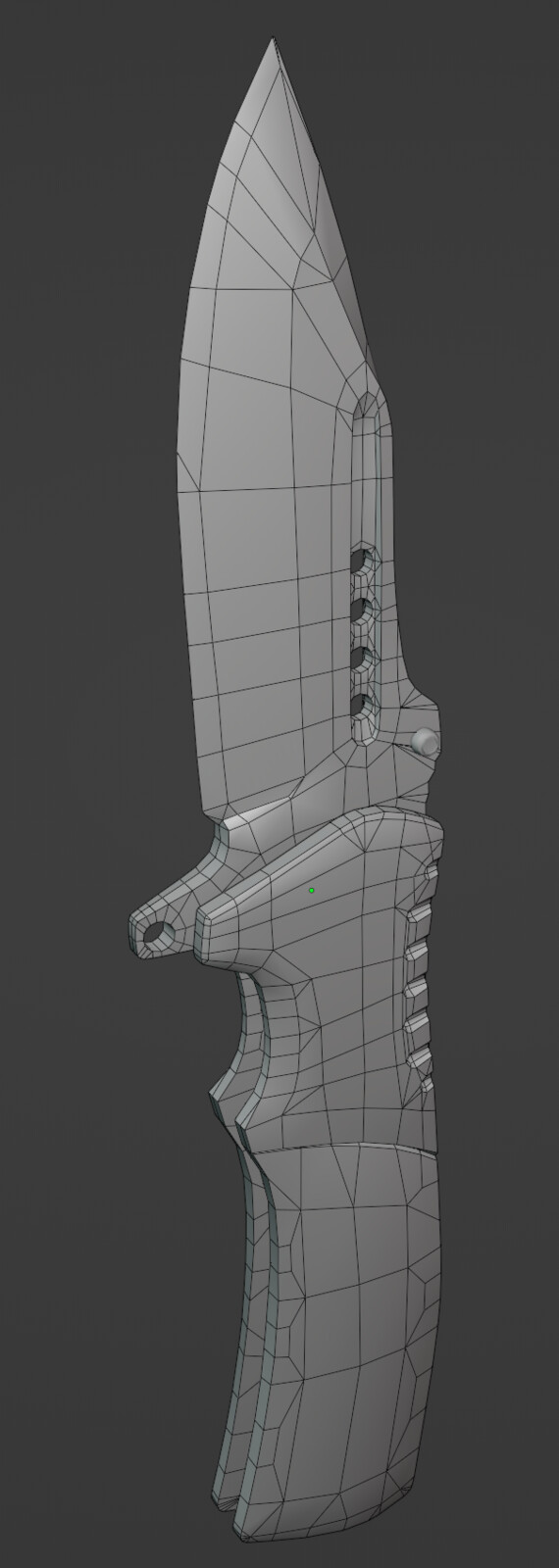Screen dimensions: 559x1568
Task: Click the lowest jimping notch on handle
Action: (422, 1058)
